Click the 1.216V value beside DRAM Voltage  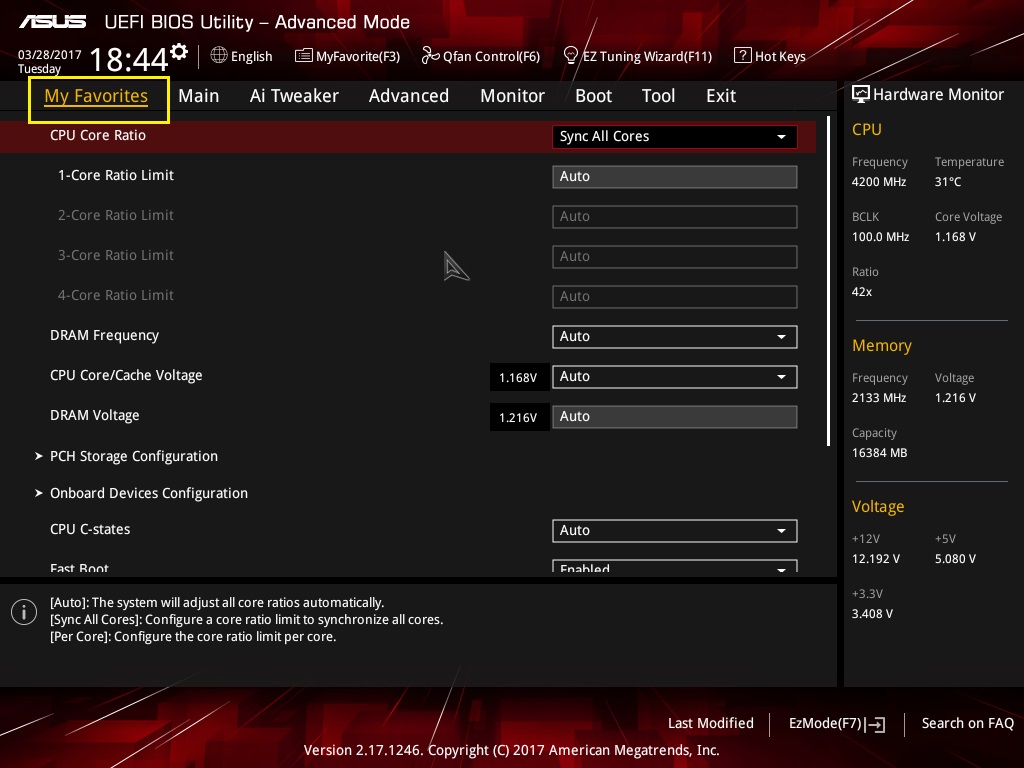pyautogui.click(x=518, y=417)
